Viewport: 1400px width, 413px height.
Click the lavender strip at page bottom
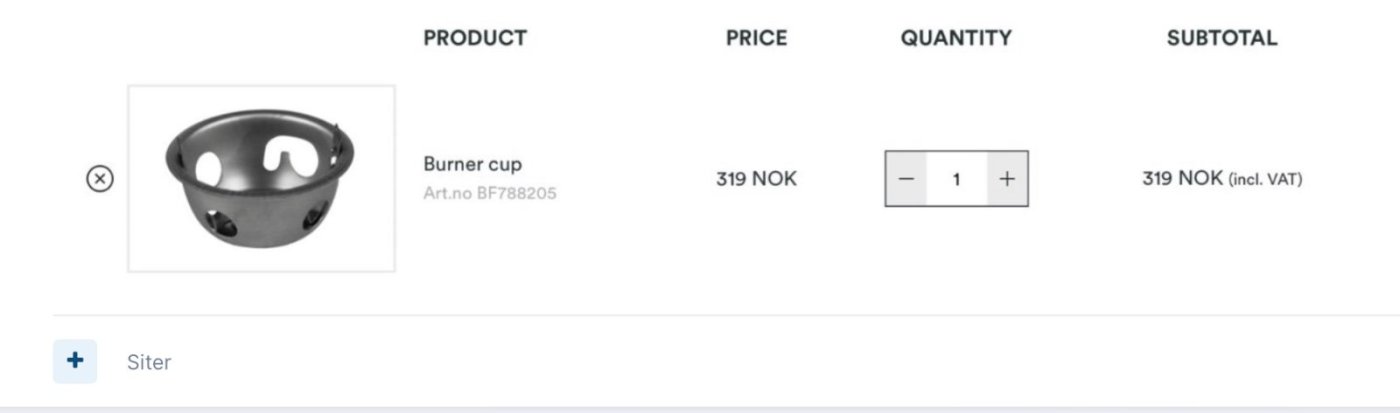click(700, 409)
